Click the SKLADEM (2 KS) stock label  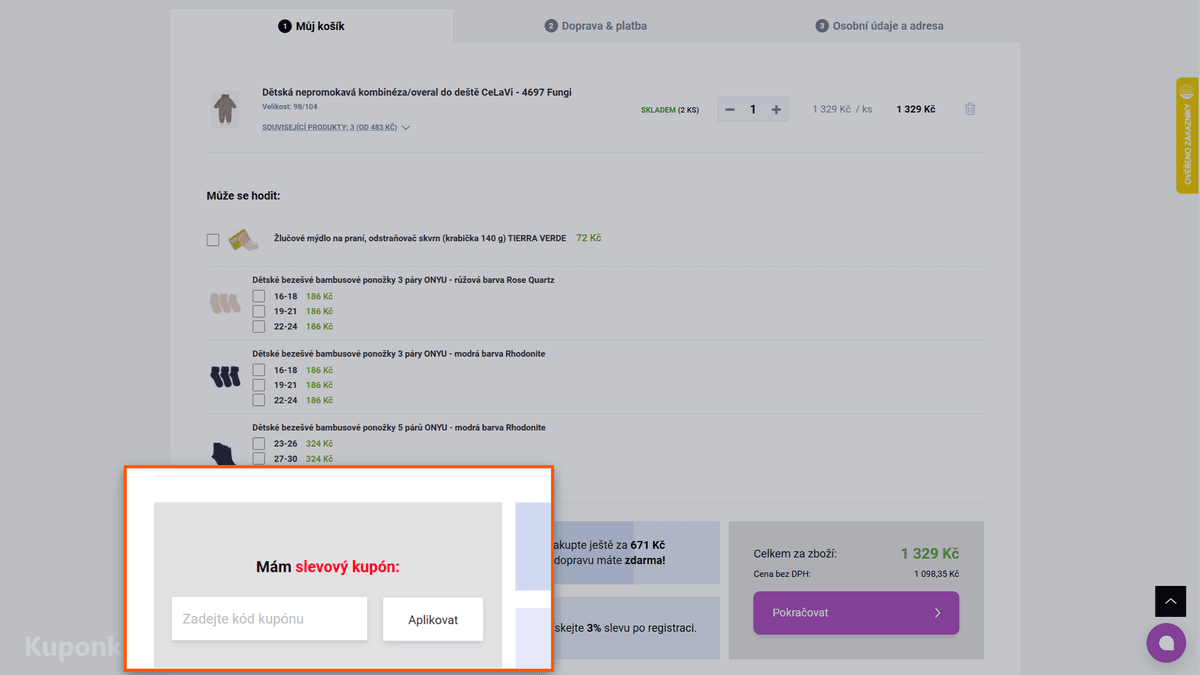point(670,110)
